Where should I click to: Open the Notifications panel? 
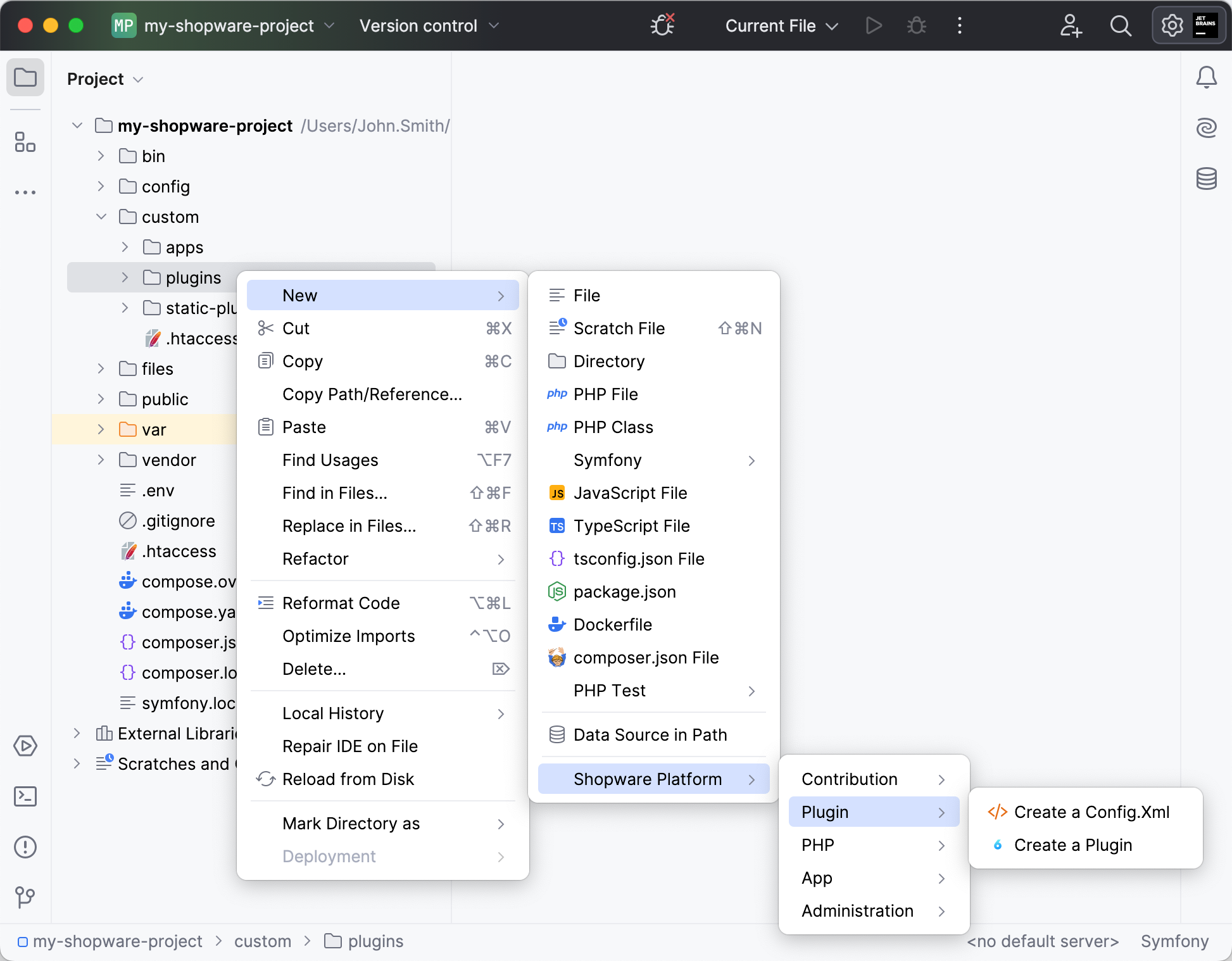pos(1207,77)
